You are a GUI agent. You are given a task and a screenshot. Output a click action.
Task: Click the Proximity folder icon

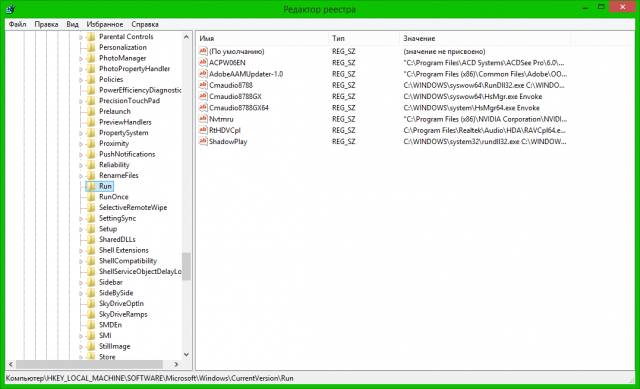91,143
